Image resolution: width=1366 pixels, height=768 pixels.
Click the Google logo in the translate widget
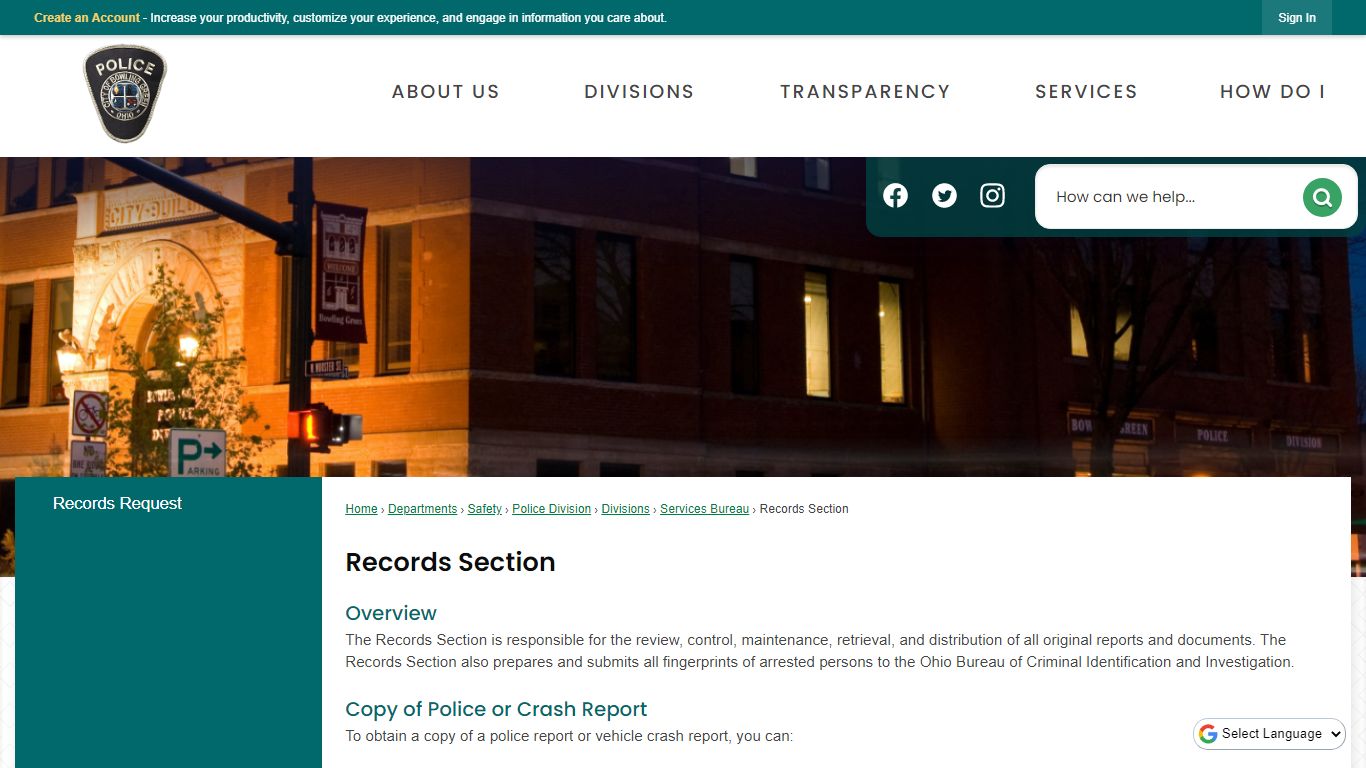pyautogui.click(x=1208, y=734)
